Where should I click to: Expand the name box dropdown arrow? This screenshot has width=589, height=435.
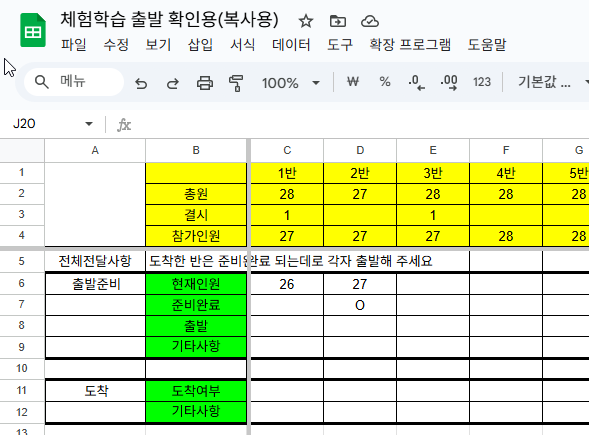[x=89, y=124]
